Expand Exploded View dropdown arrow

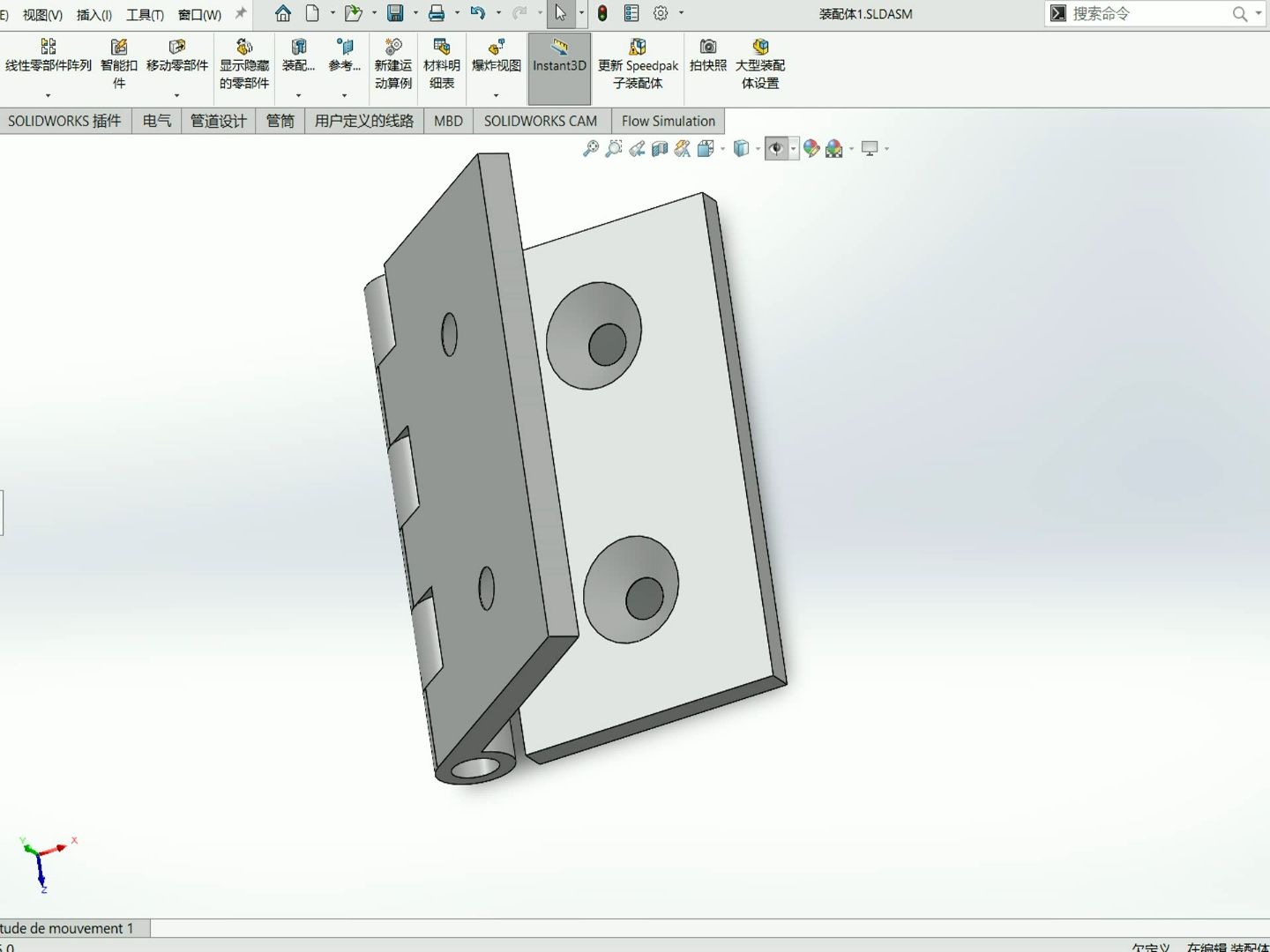pos(497,95)
